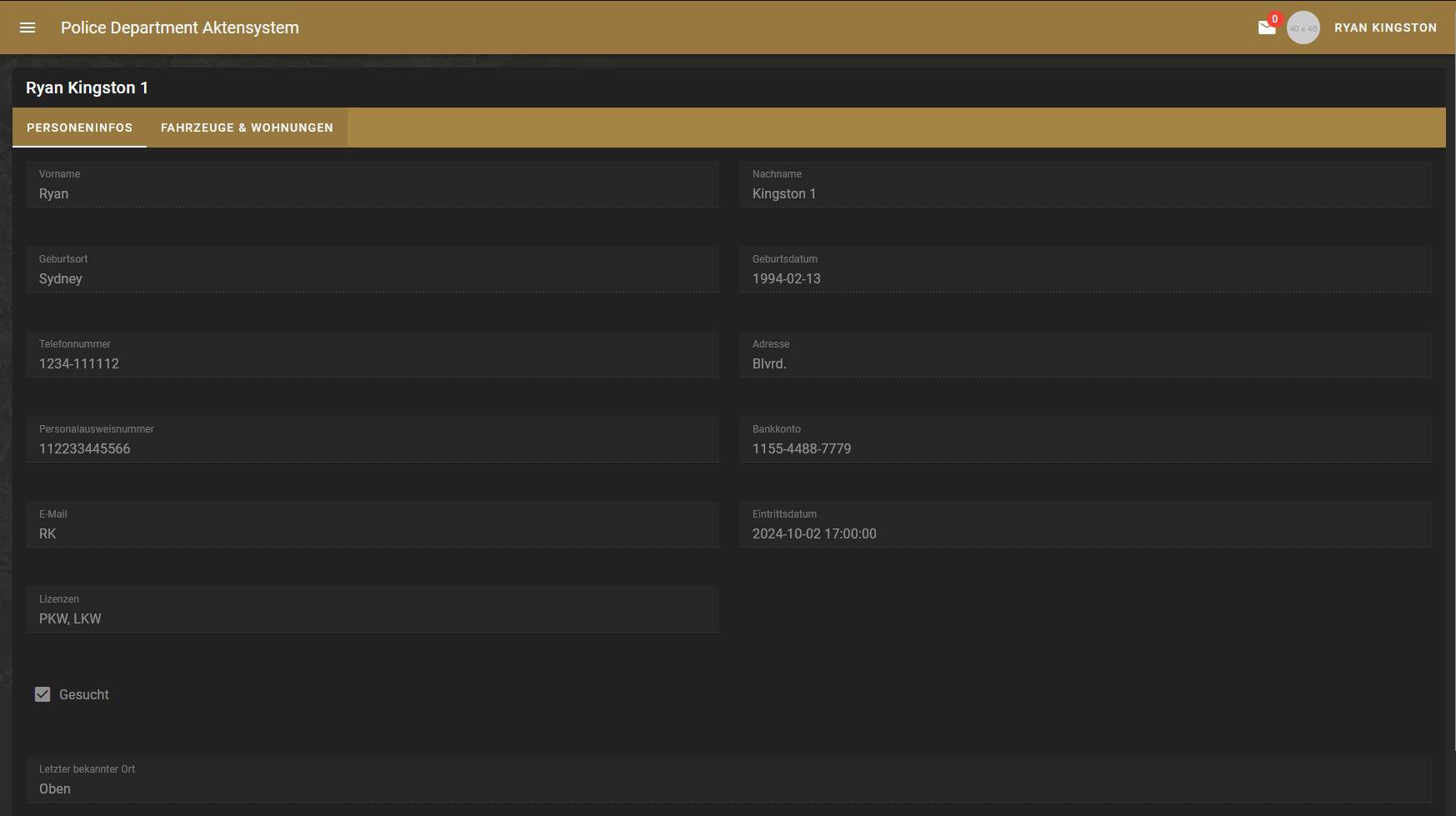Select the Geburtsdatum field 1994-02-13
The image size is (1456, 816).
pos(1086,269)
